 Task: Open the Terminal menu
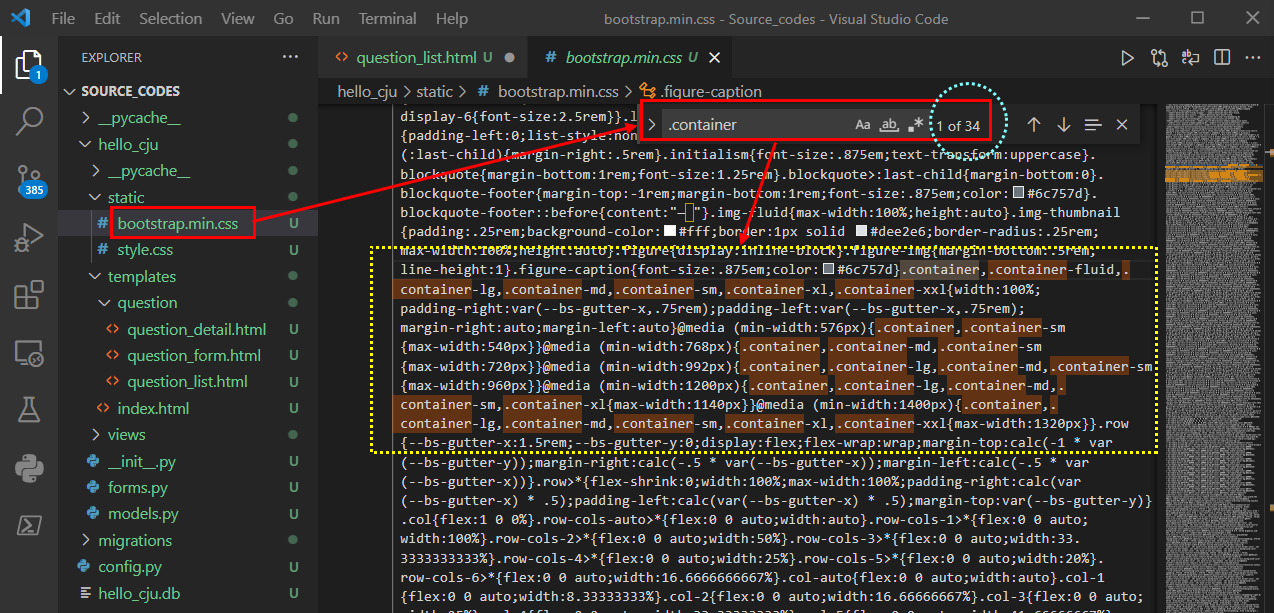(x=387, y=18)
